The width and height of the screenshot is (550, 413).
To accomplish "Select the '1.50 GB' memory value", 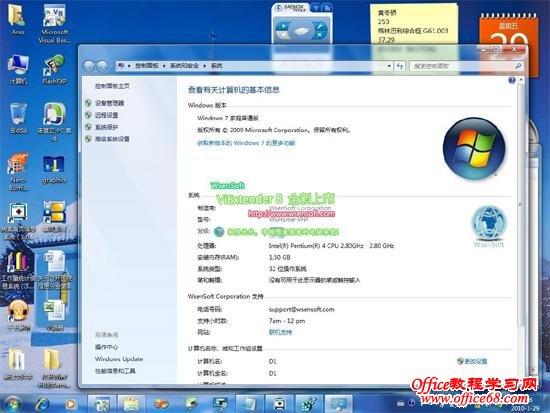I will tap(280, 257).
